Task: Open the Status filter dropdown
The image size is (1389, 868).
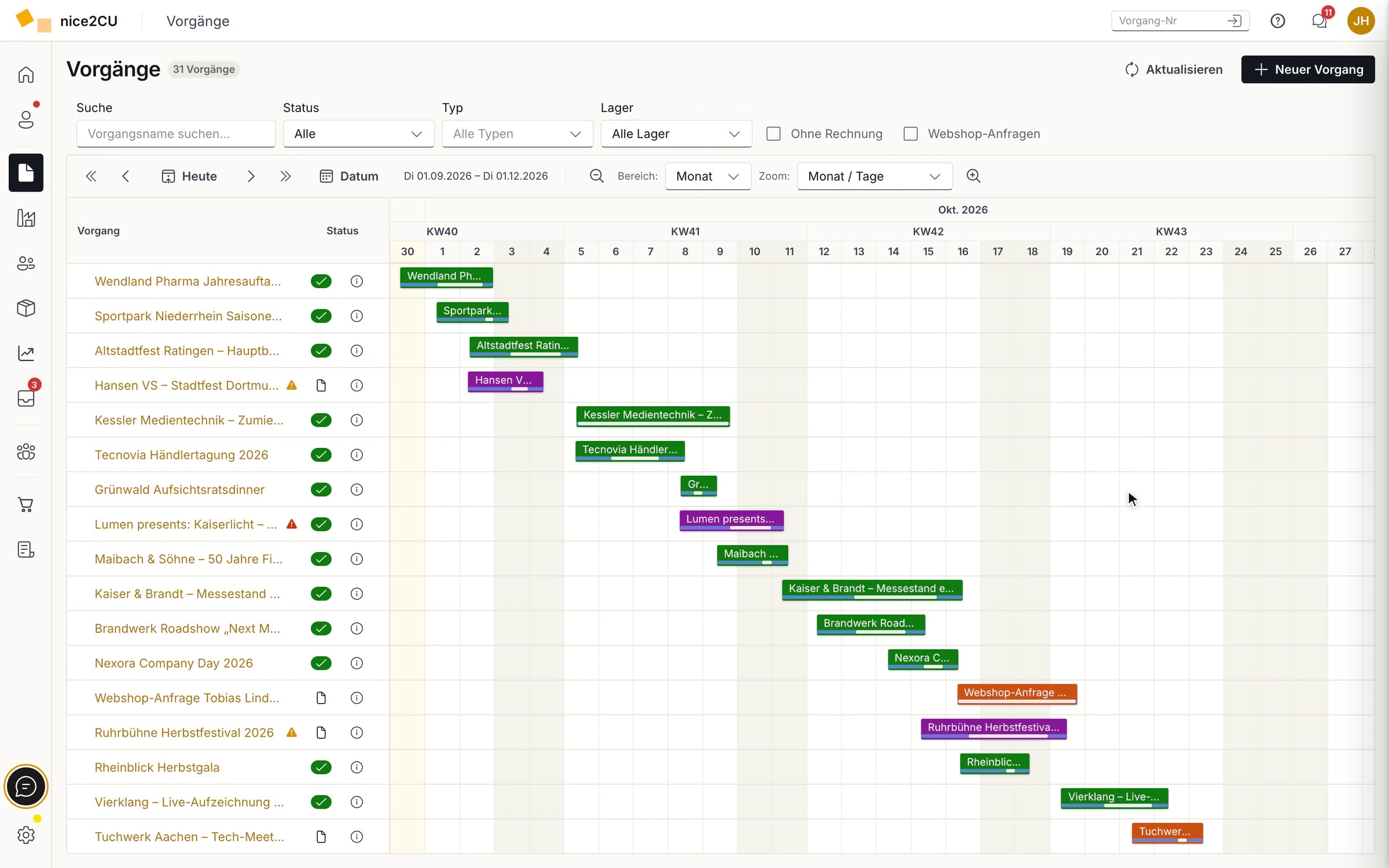Action: (x=358, y=134)
